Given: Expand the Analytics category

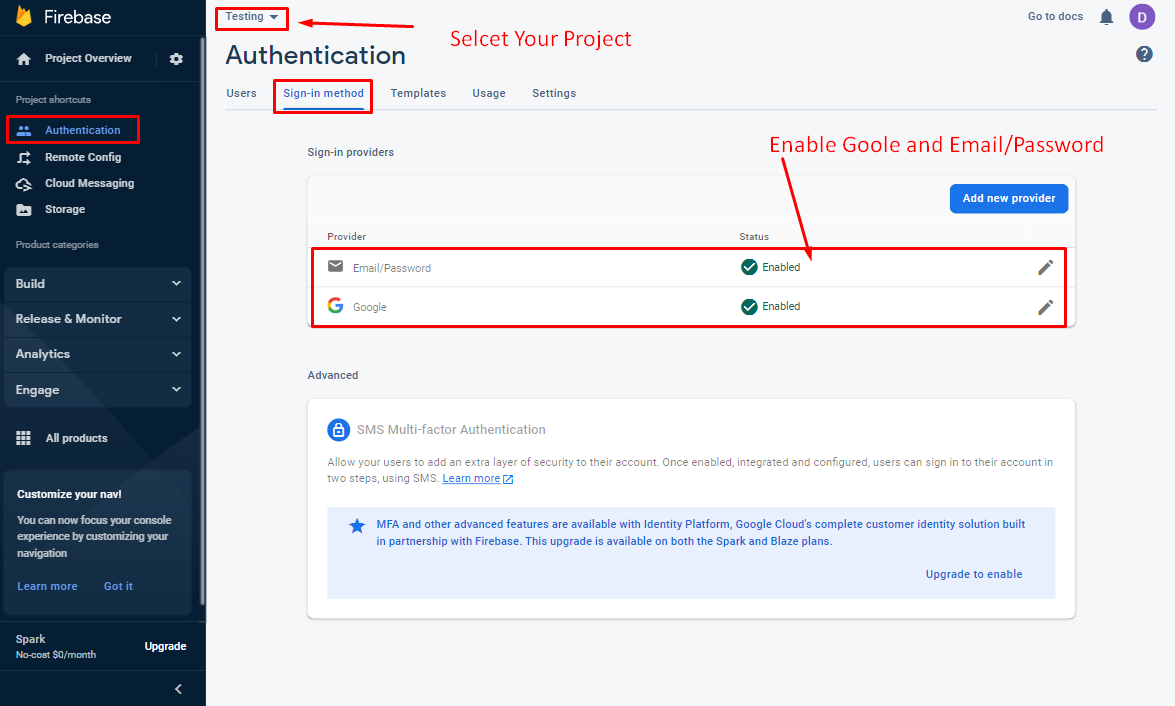Looking at the screenshot, I should (97, 354).
